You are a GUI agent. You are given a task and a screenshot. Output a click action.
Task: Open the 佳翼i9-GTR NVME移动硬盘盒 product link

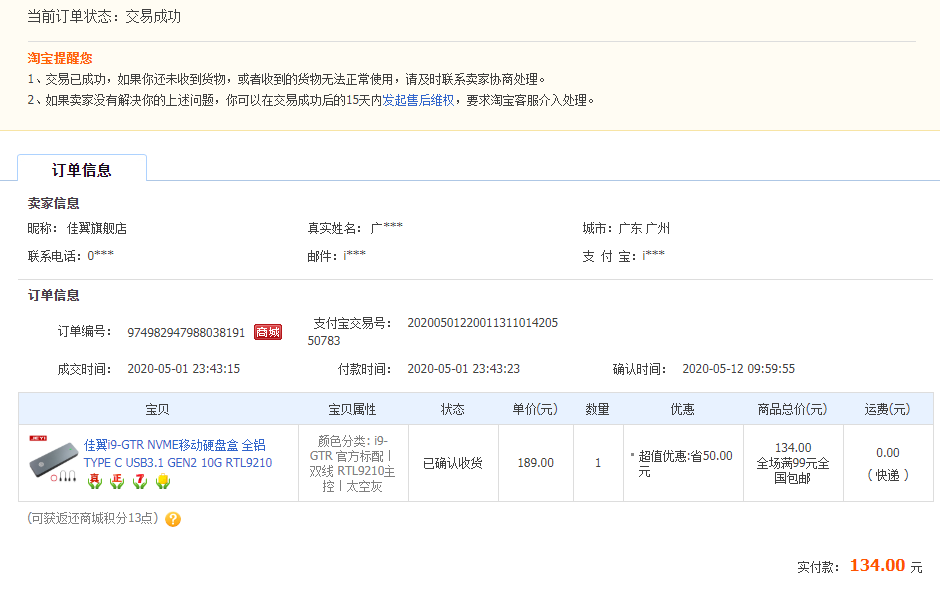tap(177, 454)
